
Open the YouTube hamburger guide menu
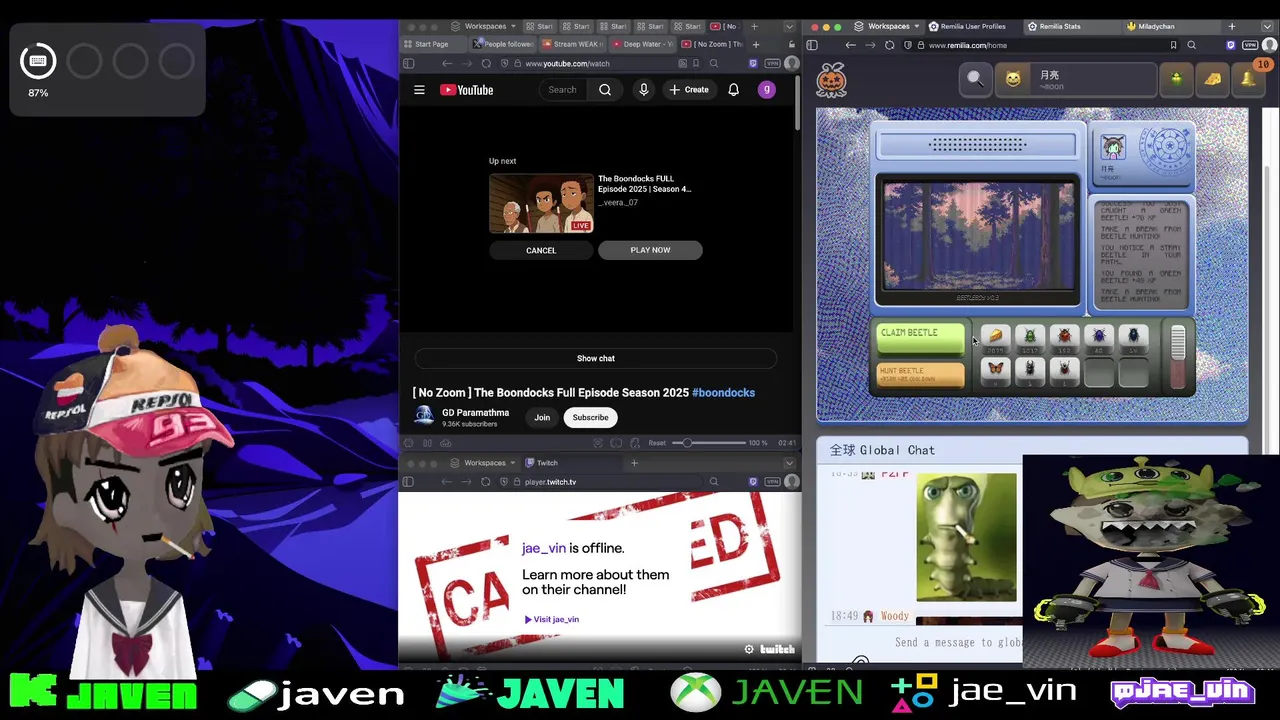click(x=419, y=90)
